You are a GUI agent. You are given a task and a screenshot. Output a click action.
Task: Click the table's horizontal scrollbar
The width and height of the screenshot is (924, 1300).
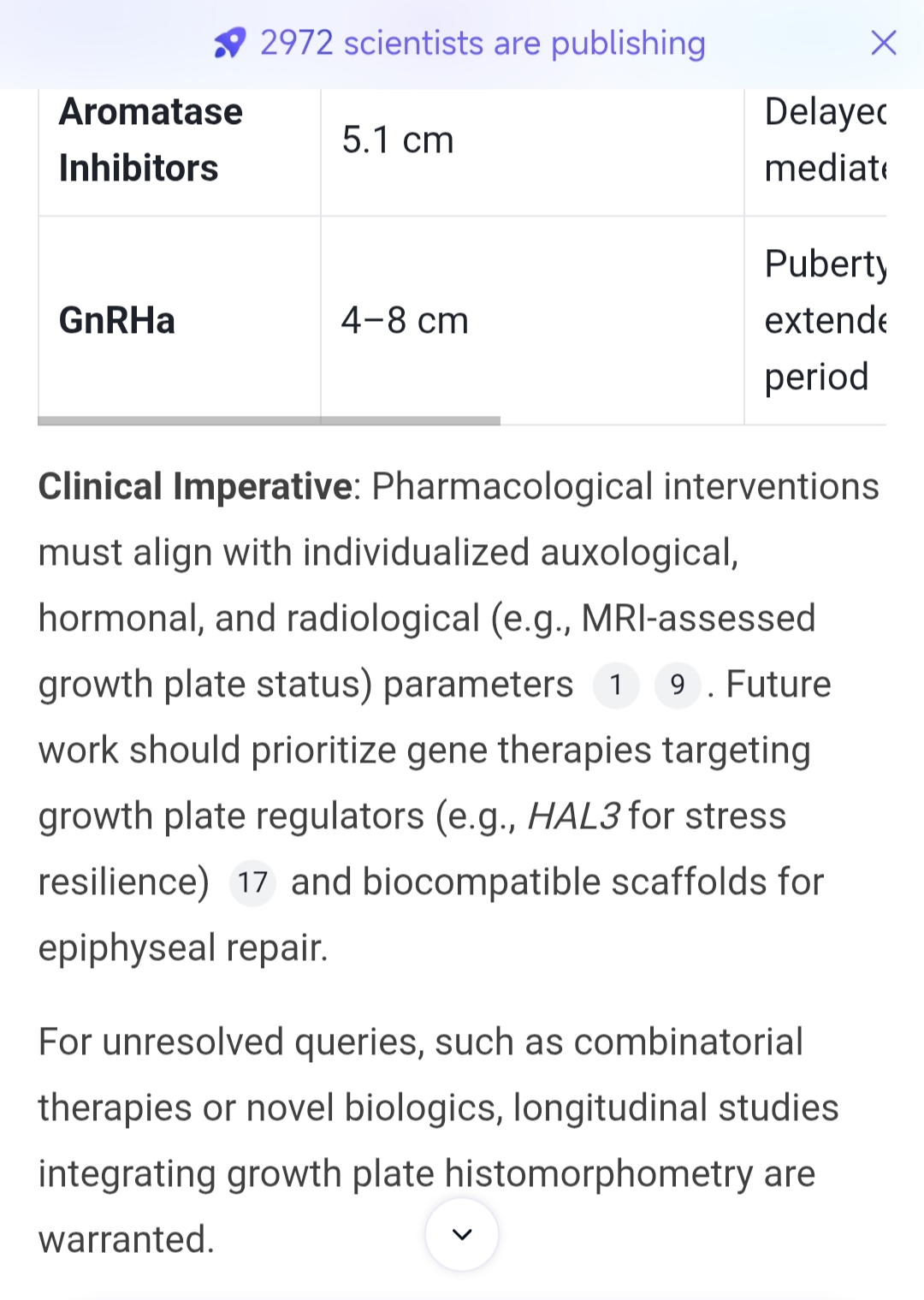coord(269,420)
